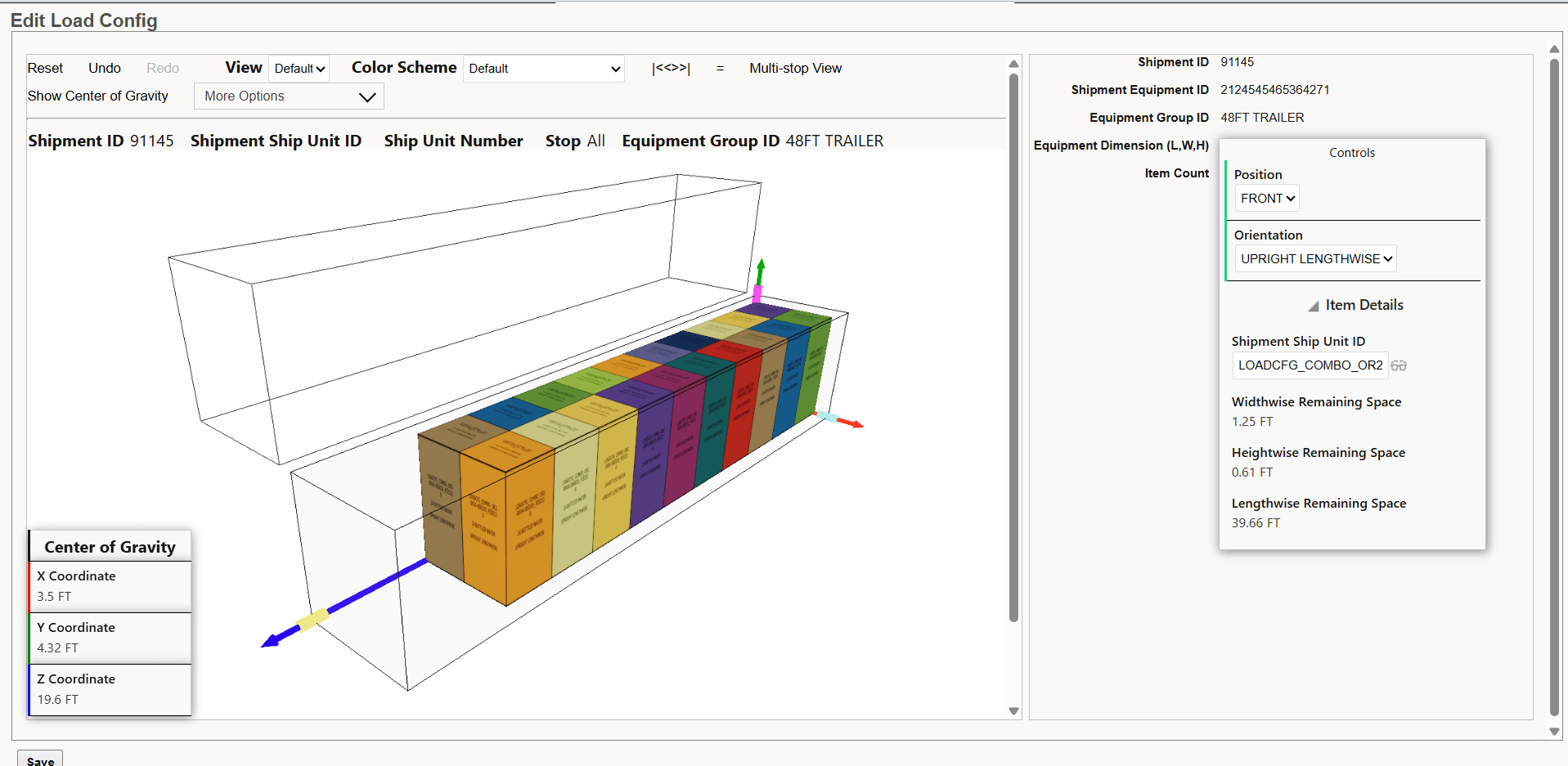Click the Z Coordinate 19.6 FT value
This screenshot has height=766, width=1568.
[57, 700]
